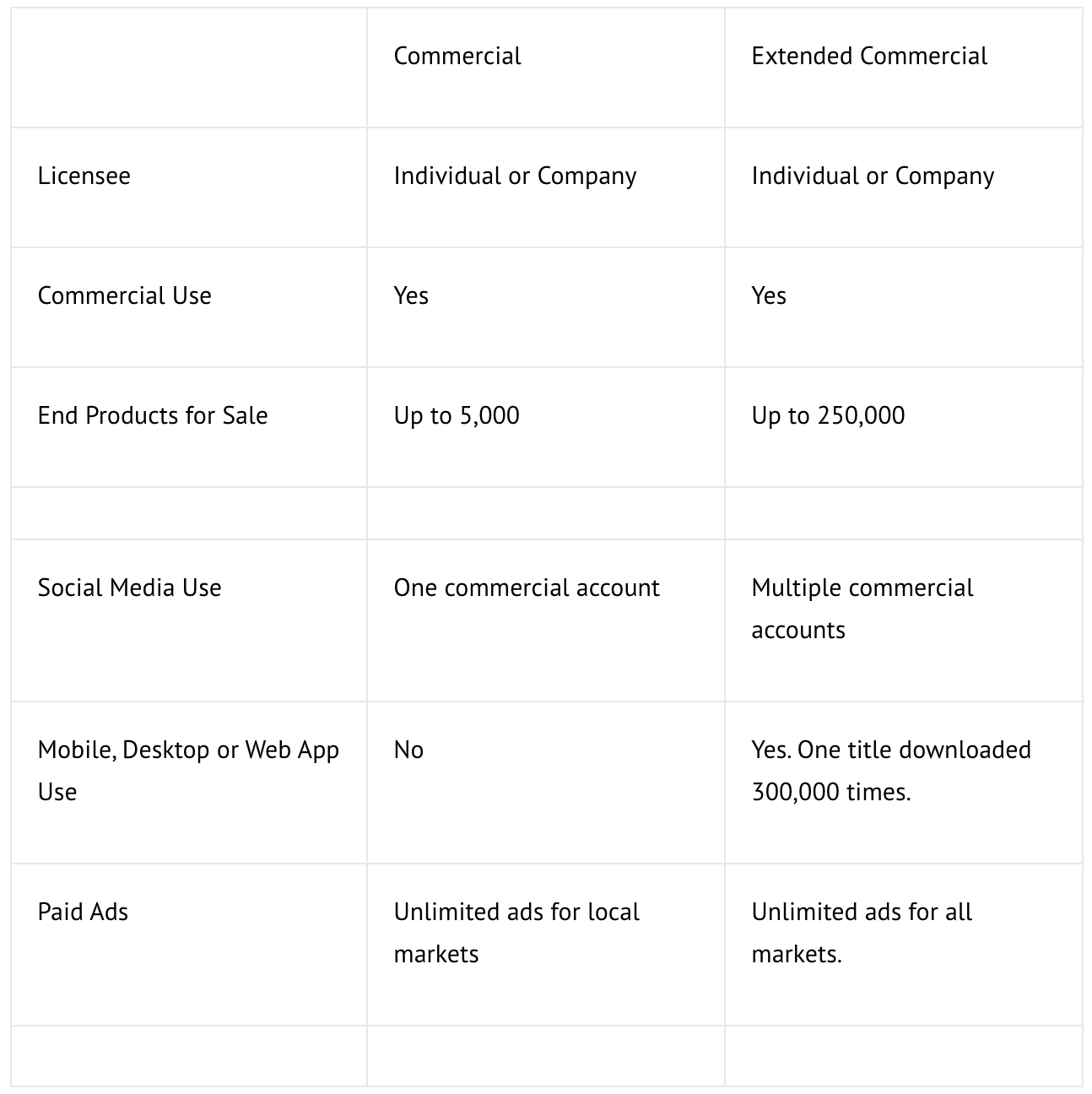
Task: Click the Commercial column header
Action: 457,57
